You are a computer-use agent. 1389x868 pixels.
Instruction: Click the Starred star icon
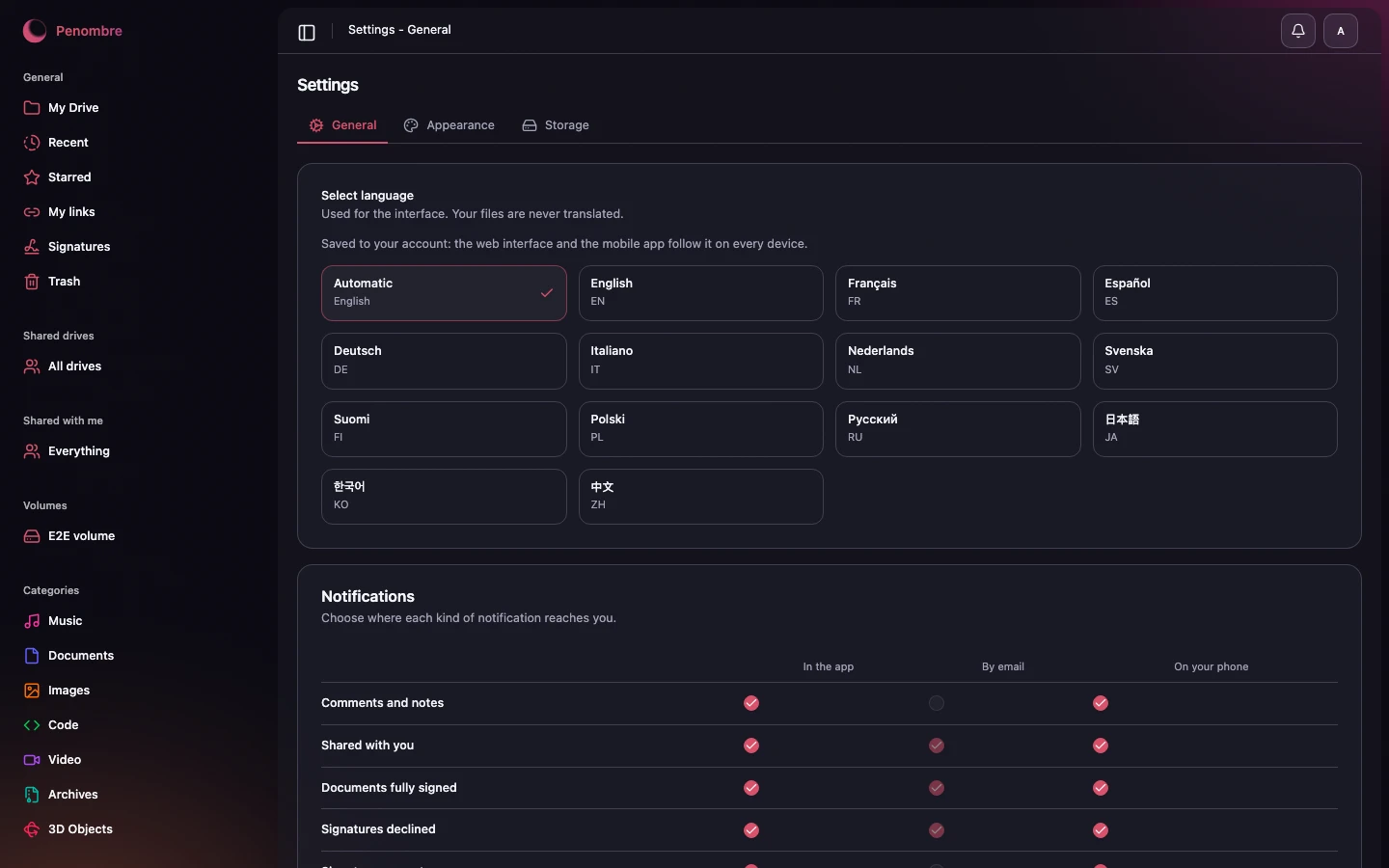32,177
